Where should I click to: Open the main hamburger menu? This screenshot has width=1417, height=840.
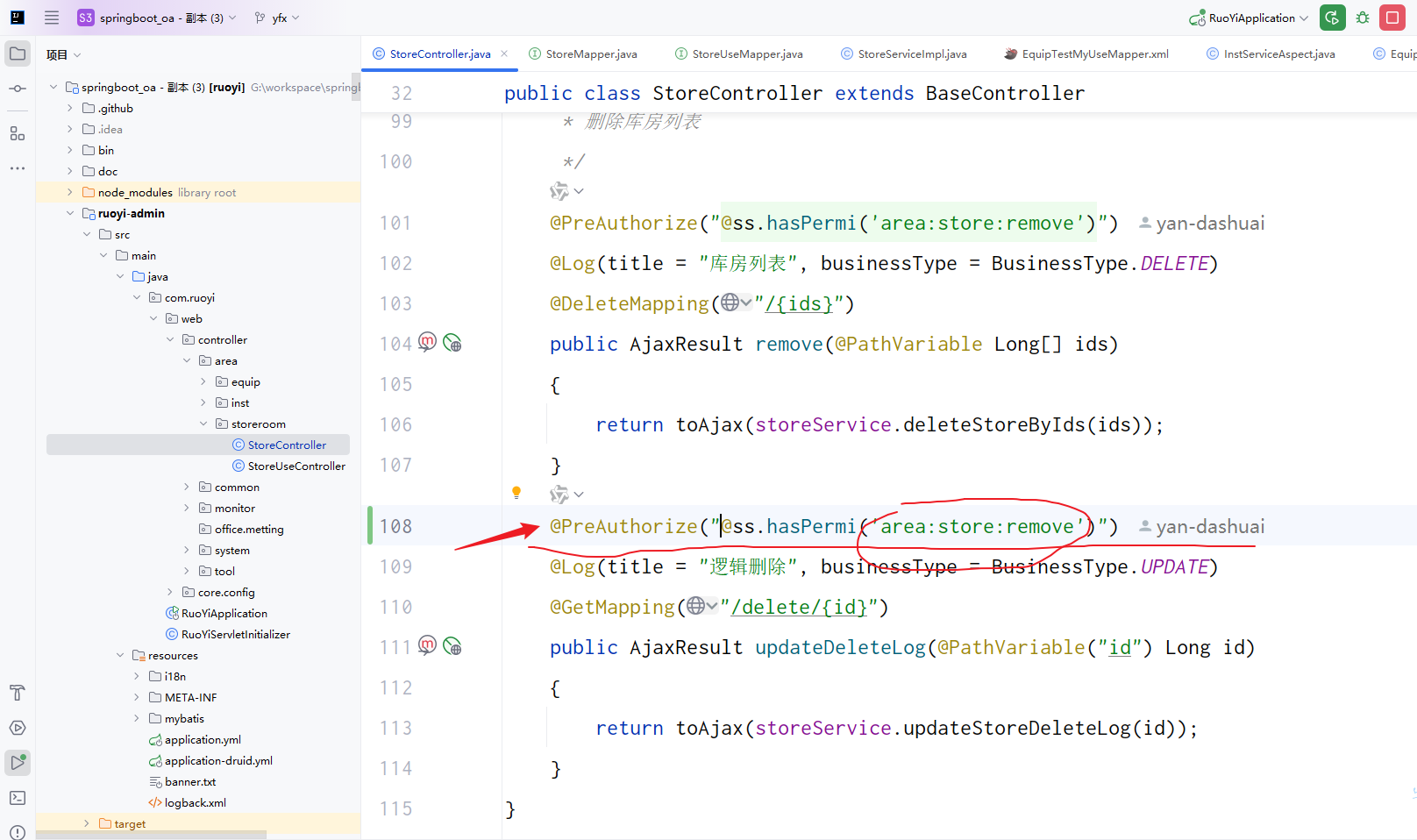(x=52, y=18)
